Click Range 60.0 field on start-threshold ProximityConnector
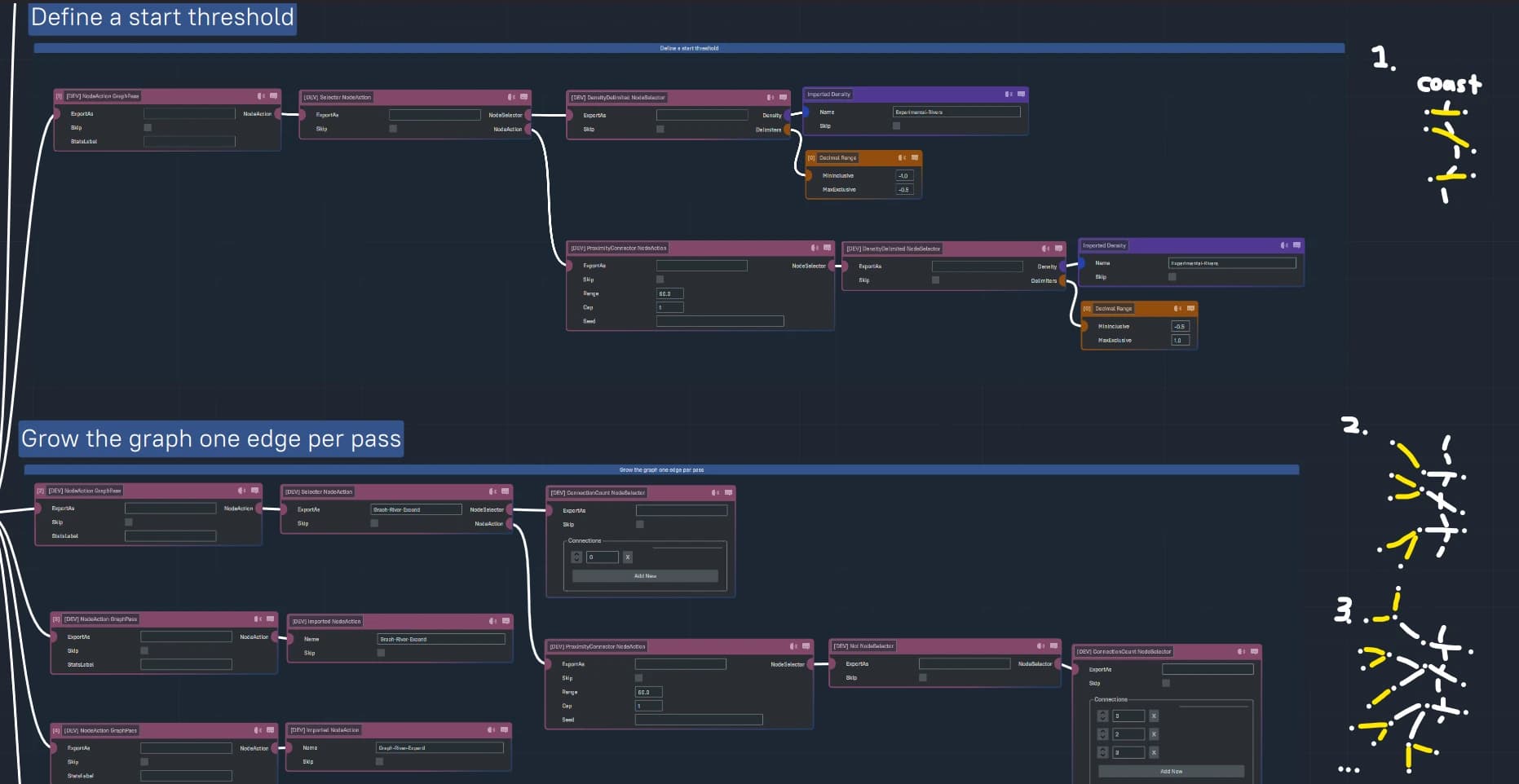The width and height of the screenshot is (1519, 784). coord(670,293)
